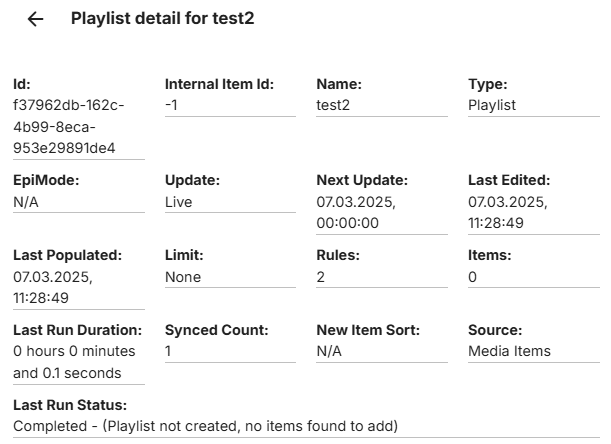The image size is (611, 444).
Task: Click the Limit field showing None
Action: tap(183, 277)
